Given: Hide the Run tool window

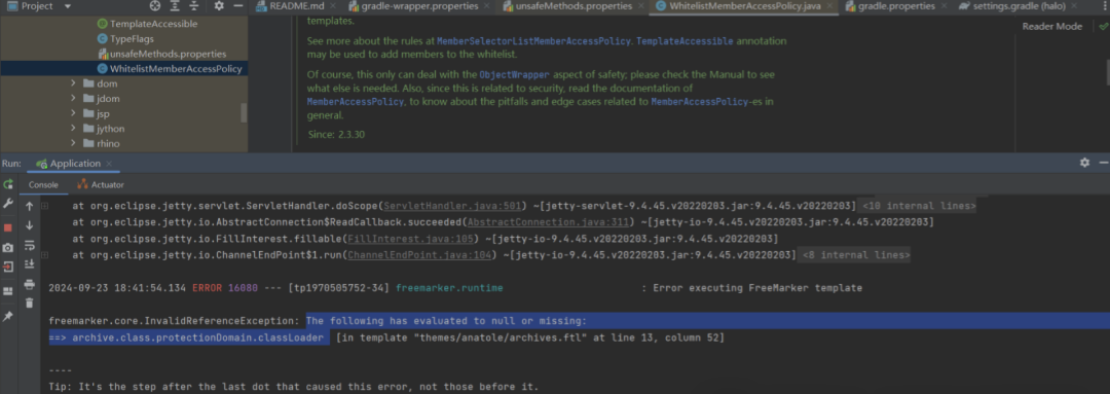Looking at the screenshot, I should [x=1104, y=163].
